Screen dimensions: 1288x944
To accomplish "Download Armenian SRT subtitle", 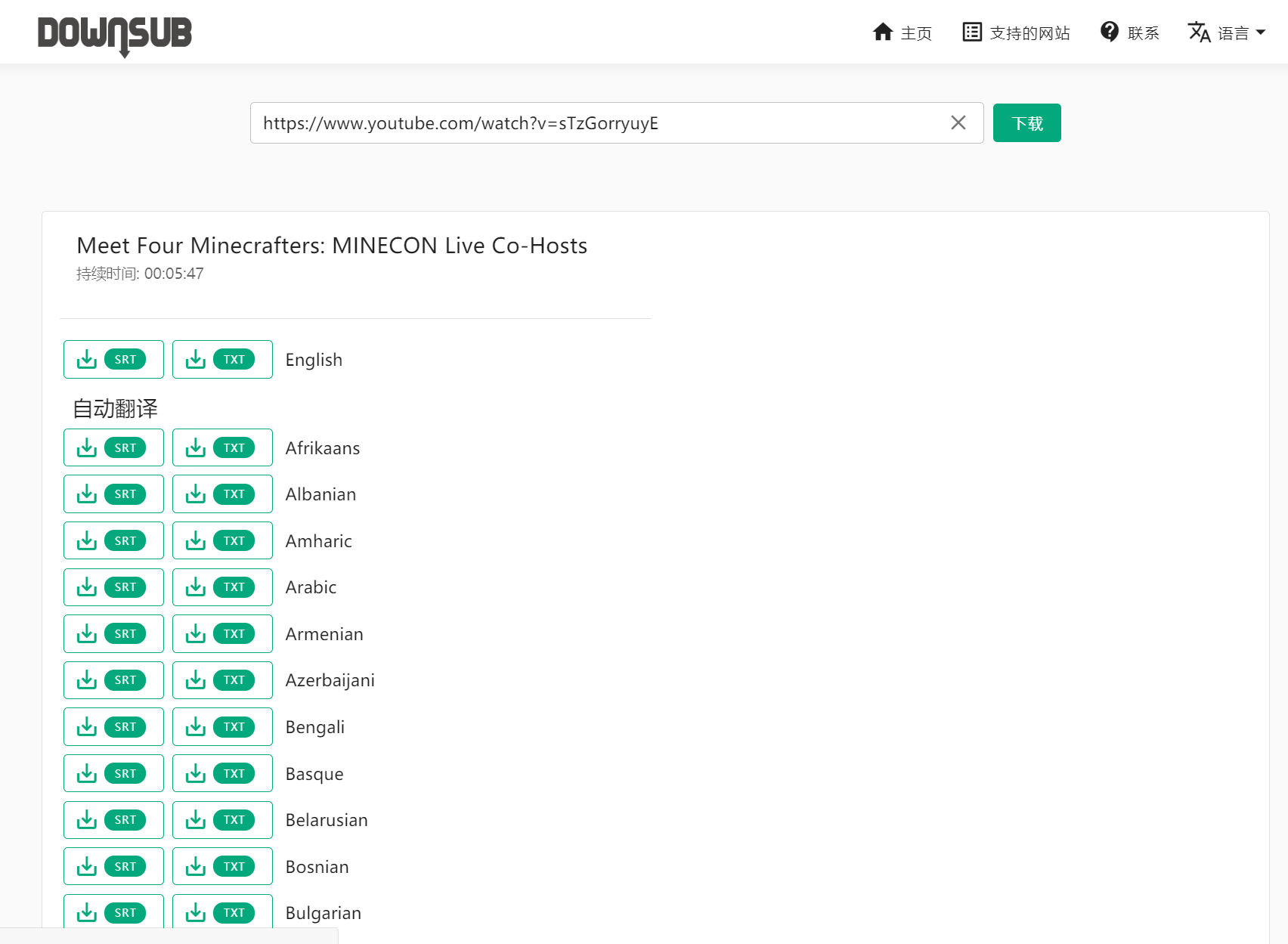I will point(113,634).
